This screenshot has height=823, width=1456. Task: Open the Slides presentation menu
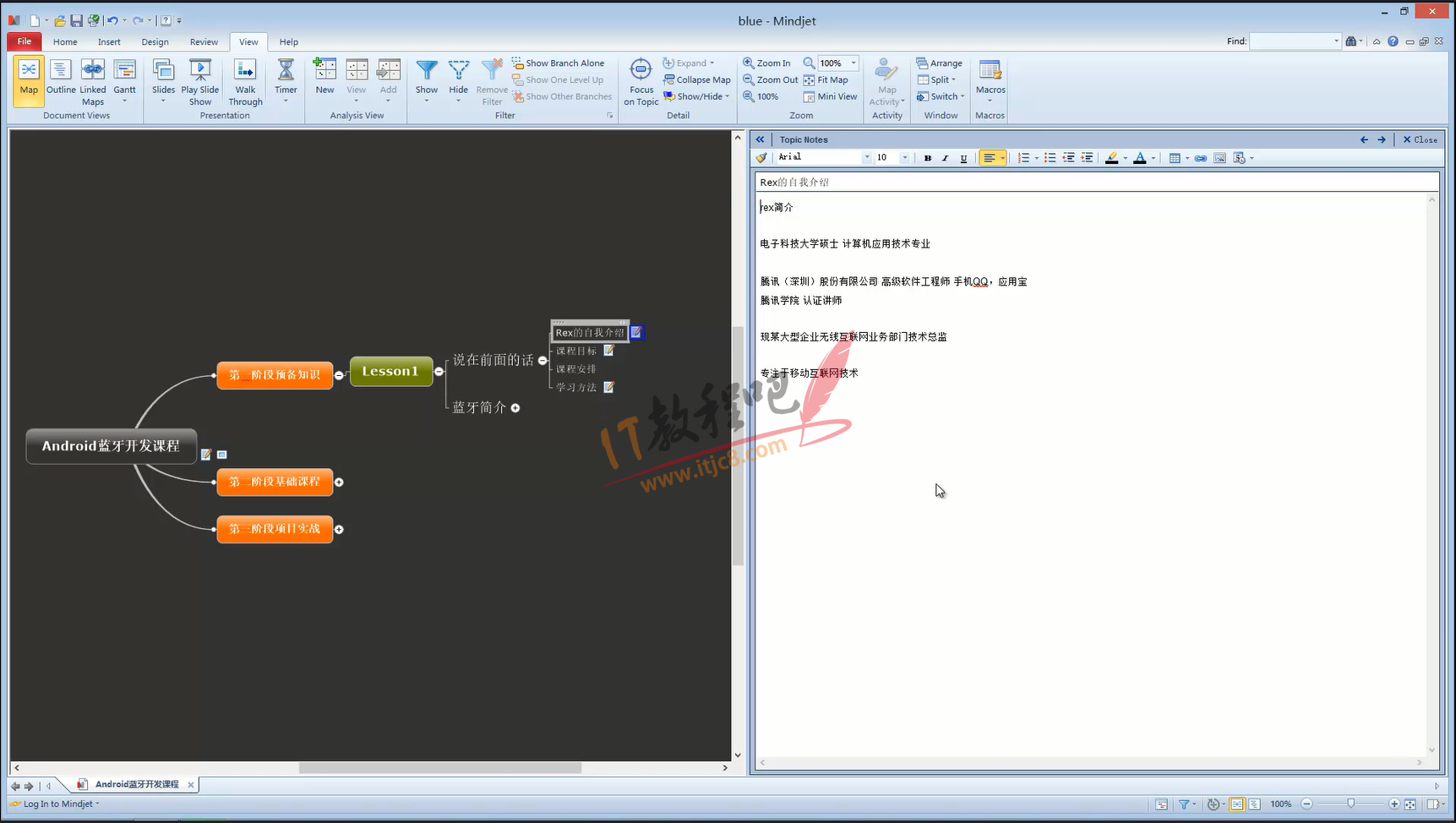click(x=163, y=80)
